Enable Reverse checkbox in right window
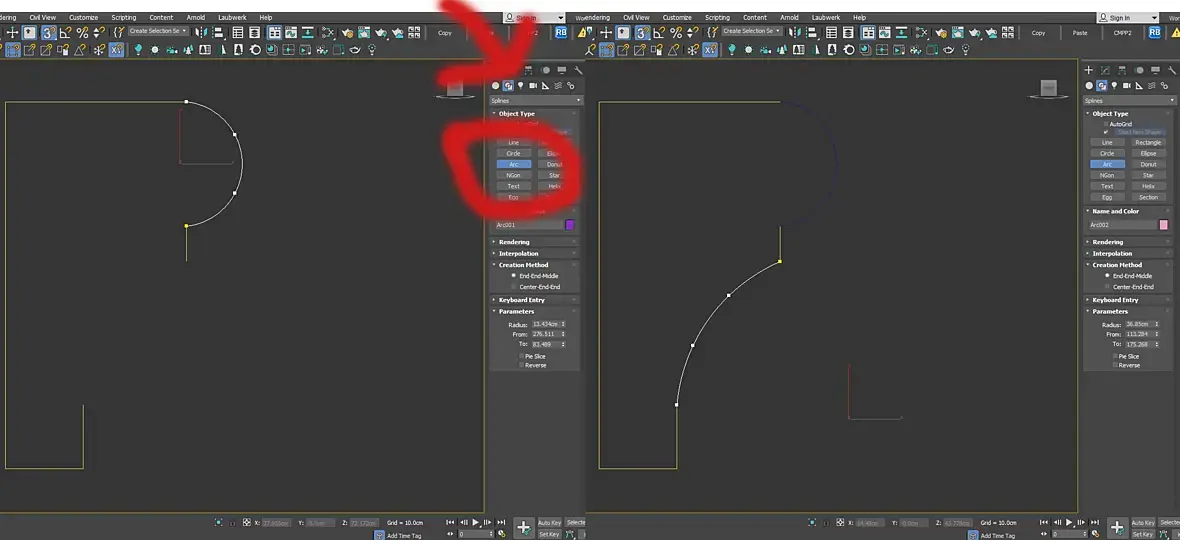Viewport: 1180px width, 540px height. (1115, 366)
